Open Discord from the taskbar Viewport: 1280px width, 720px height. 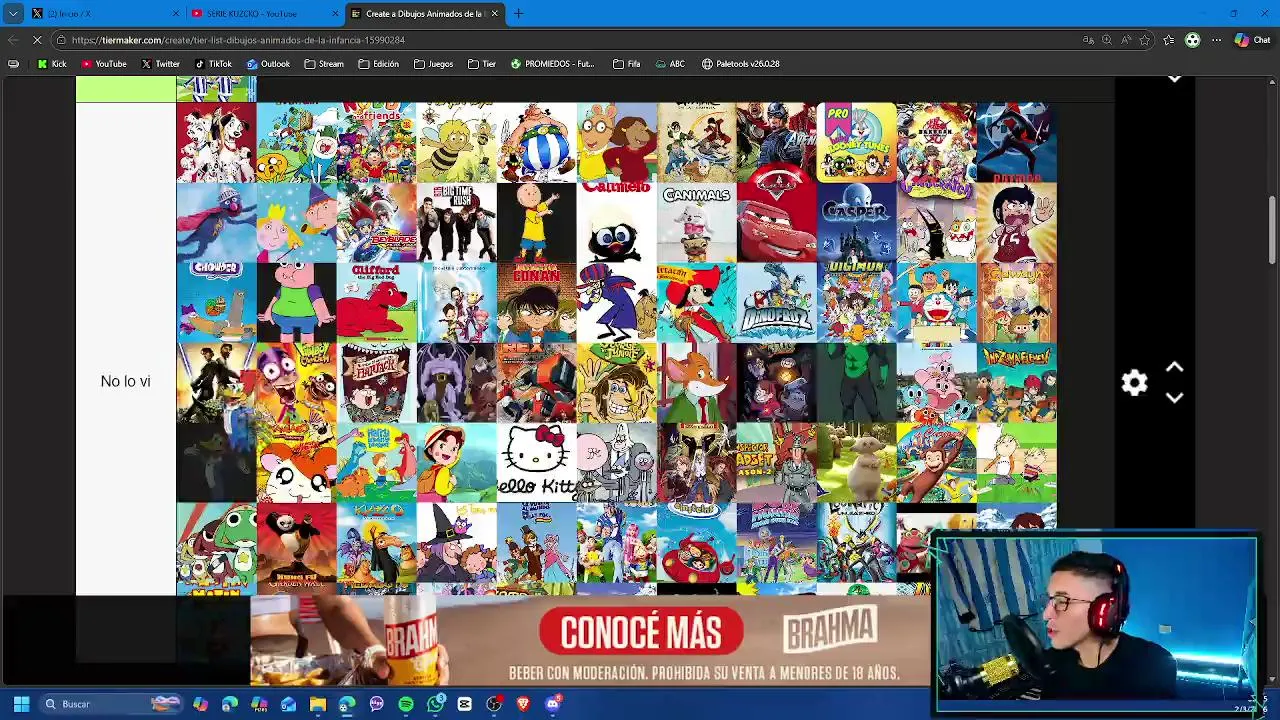coord(553,704)
